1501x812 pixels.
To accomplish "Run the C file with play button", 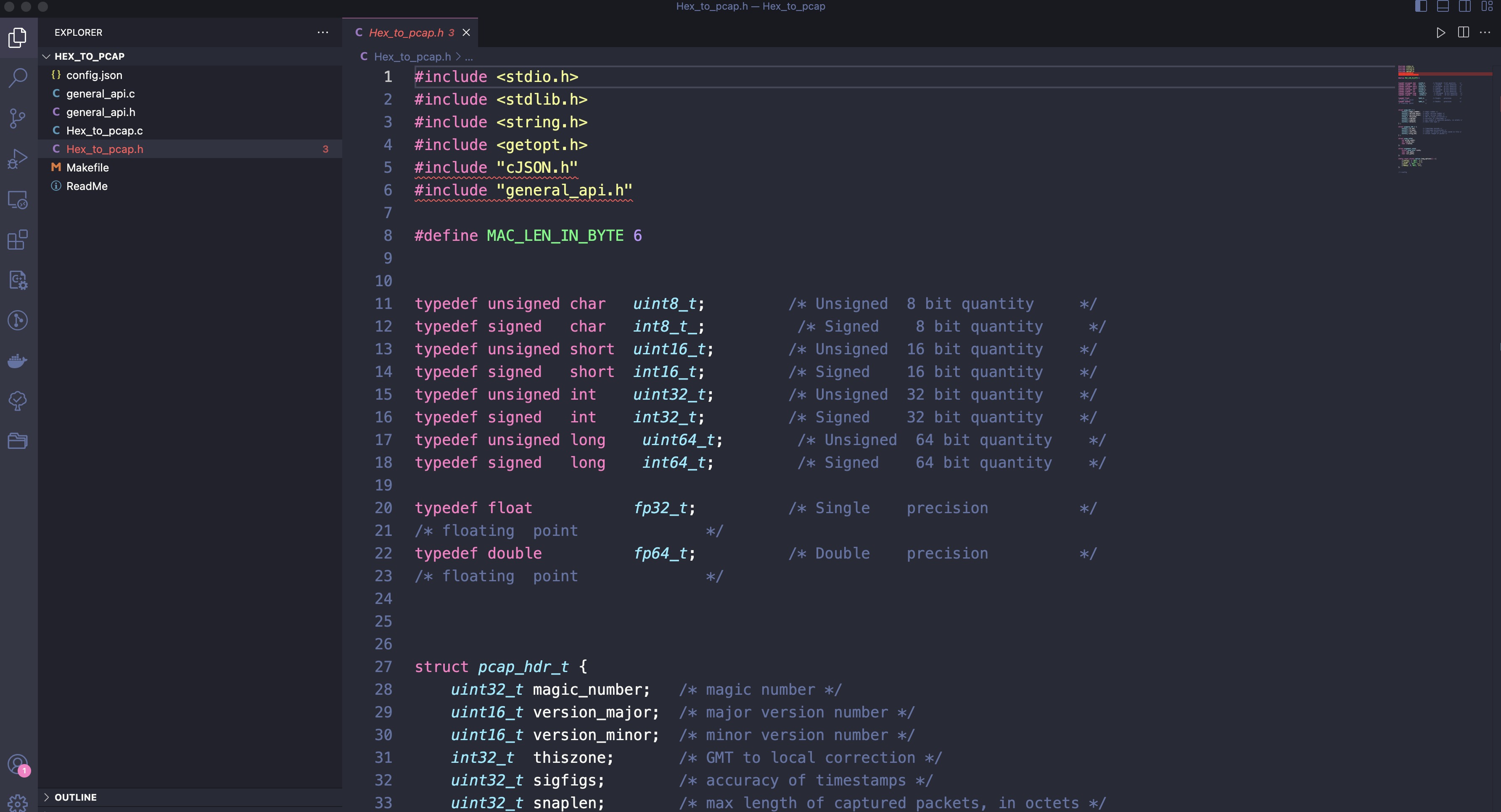I will [1440, 33].
